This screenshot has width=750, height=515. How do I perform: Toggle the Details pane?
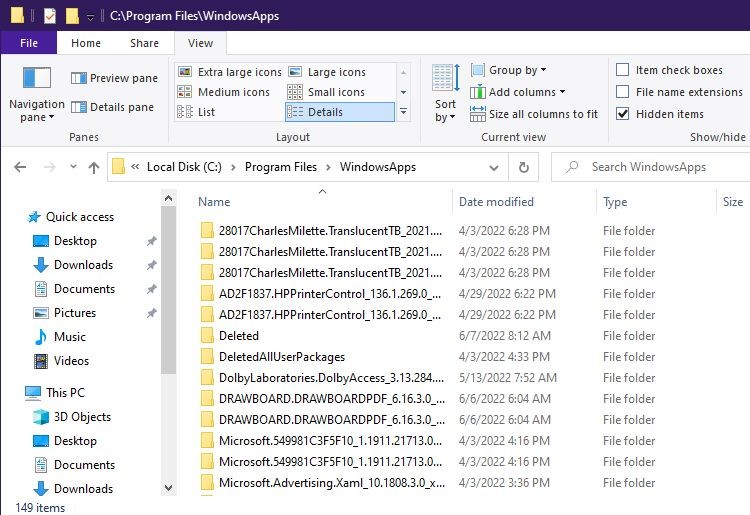pos(112,107)
